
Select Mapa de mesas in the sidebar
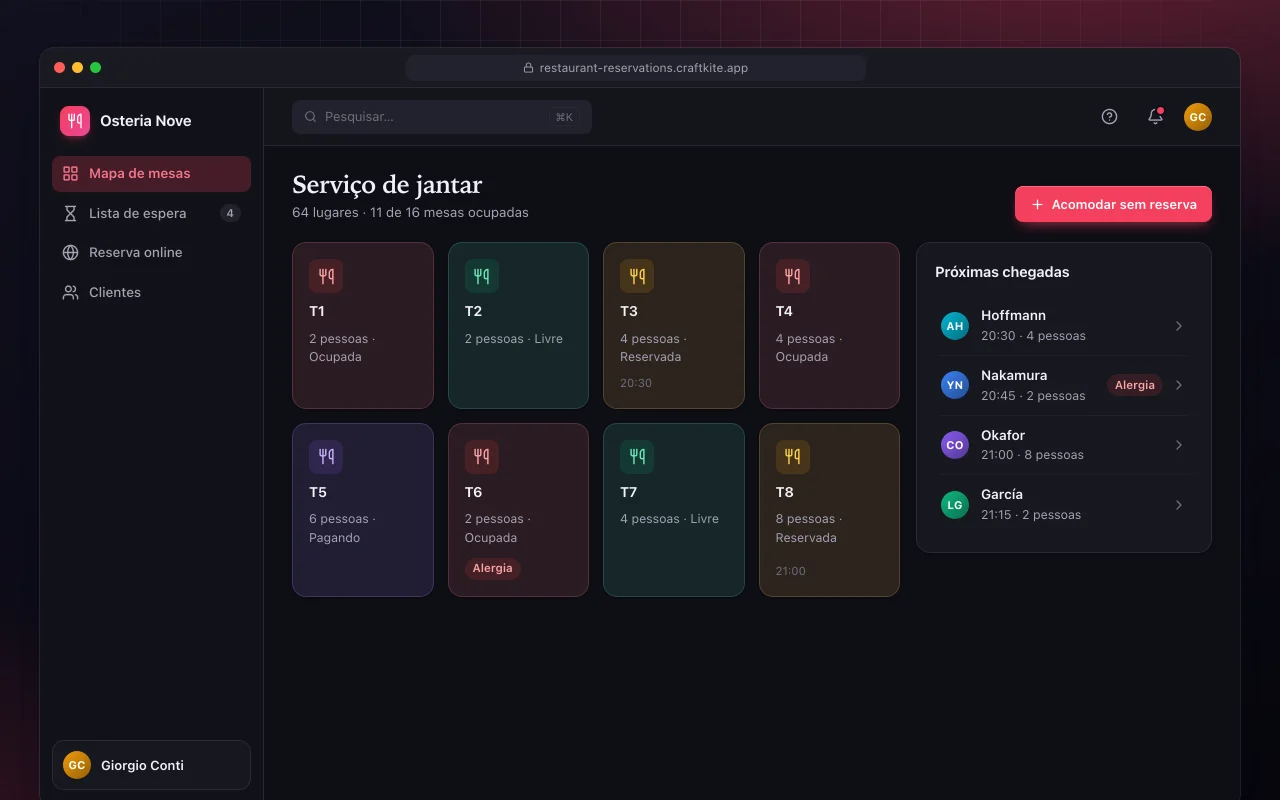(151, 174)
